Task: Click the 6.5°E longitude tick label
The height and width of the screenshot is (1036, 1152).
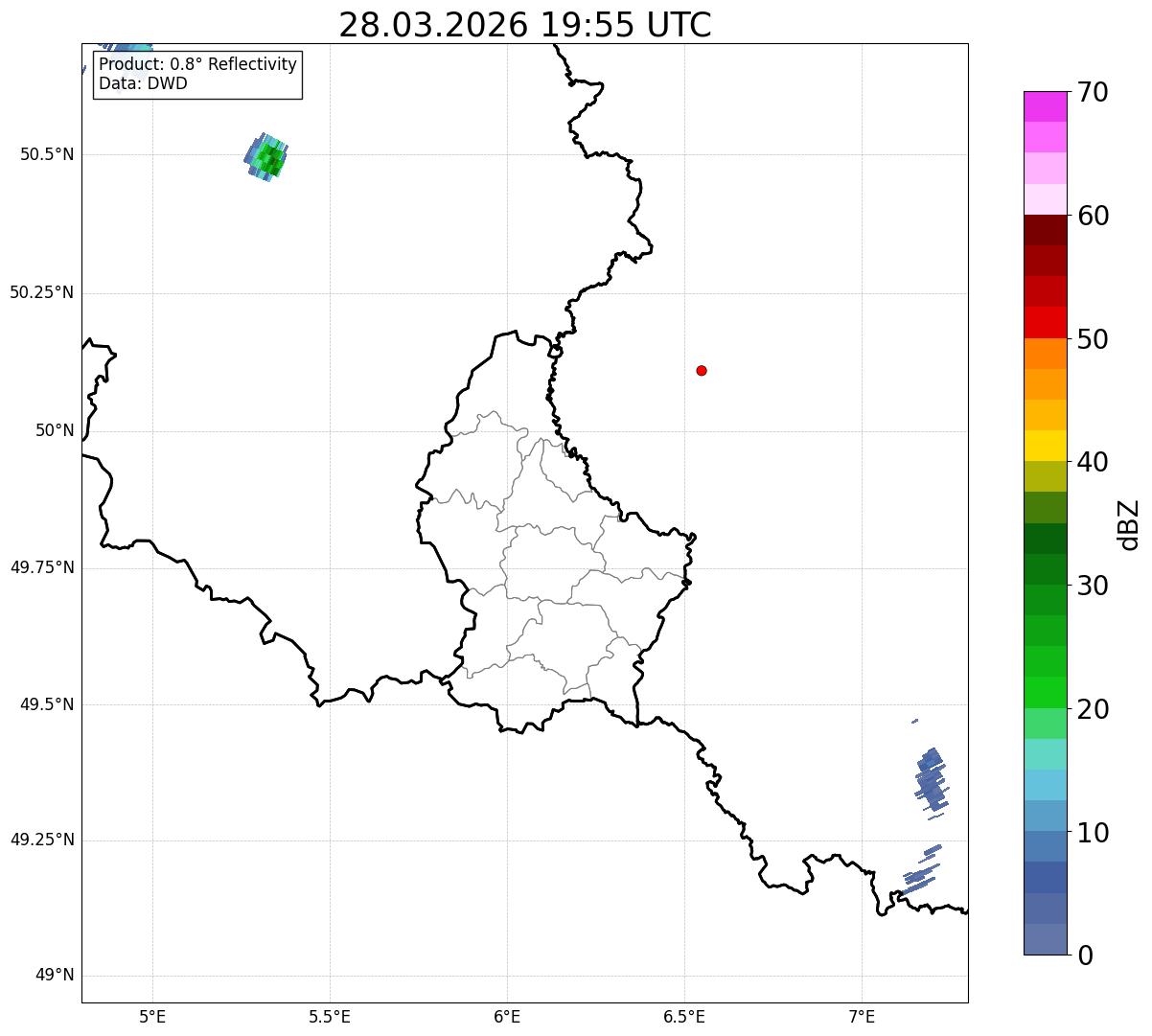Action: point(684,1016)
